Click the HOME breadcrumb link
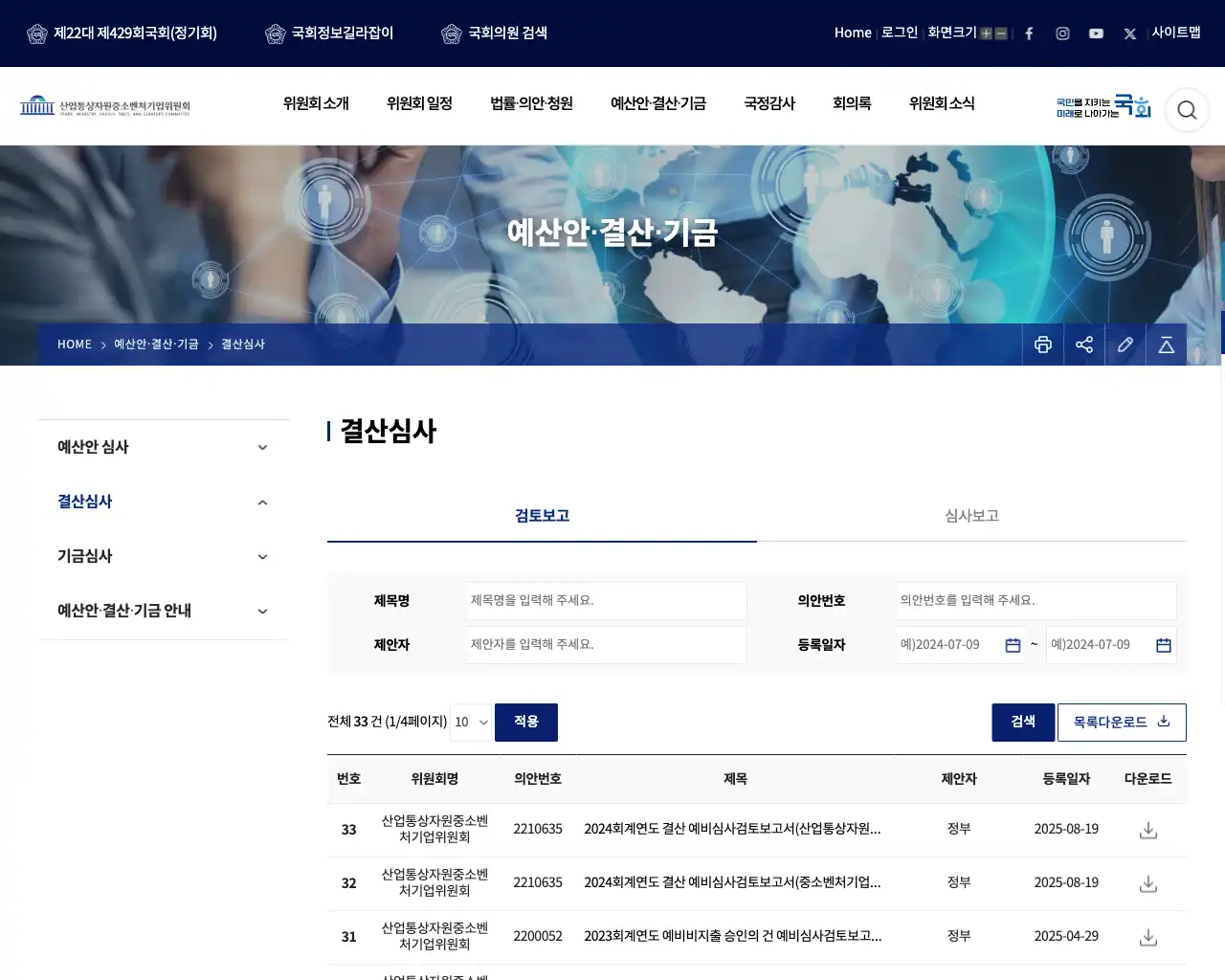 pos(75,345)
